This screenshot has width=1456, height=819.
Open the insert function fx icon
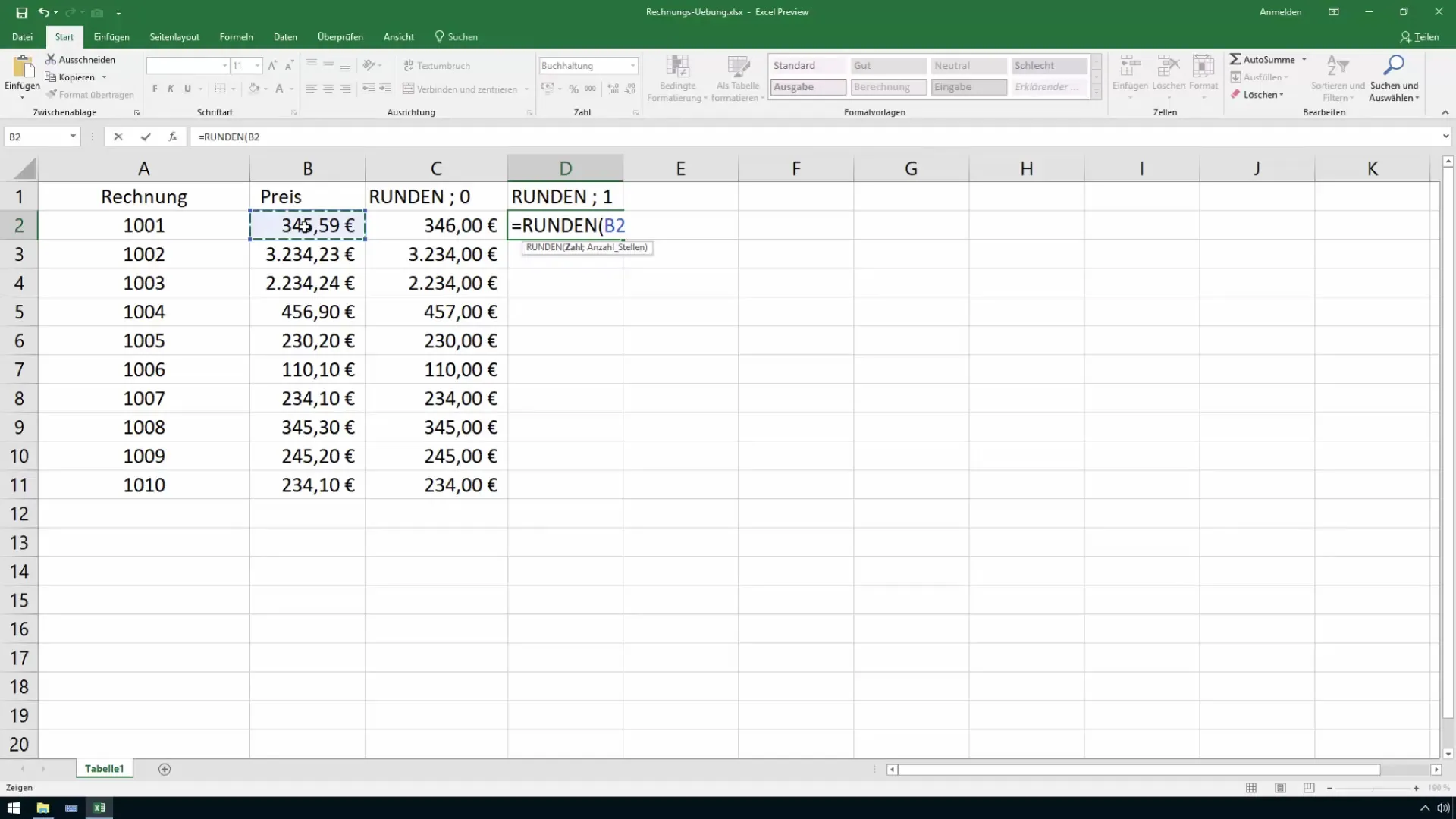click(x=173, y=136)
